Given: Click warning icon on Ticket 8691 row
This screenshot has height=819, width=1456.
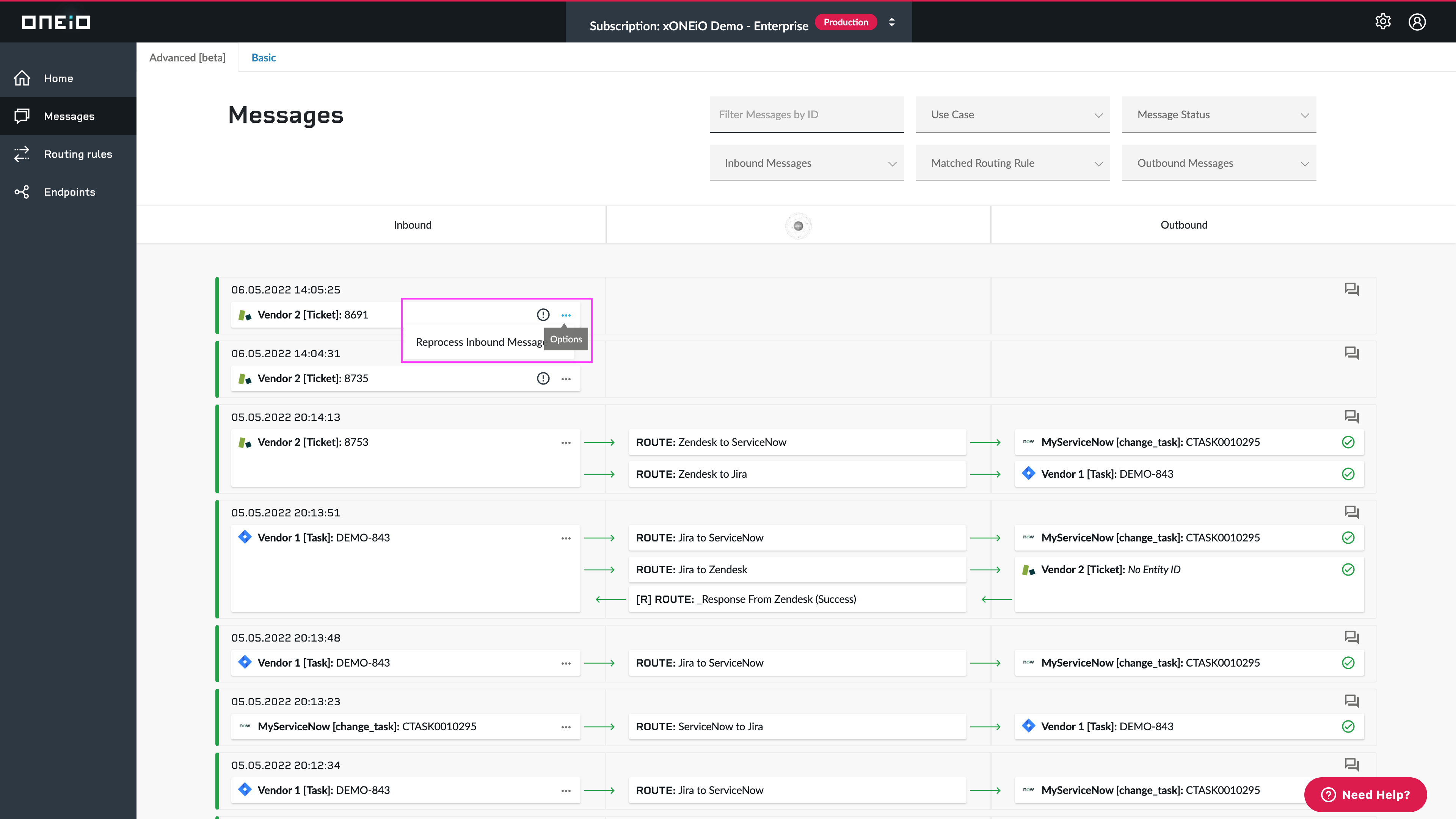Looking at the screenshot, I should (543, 315).
